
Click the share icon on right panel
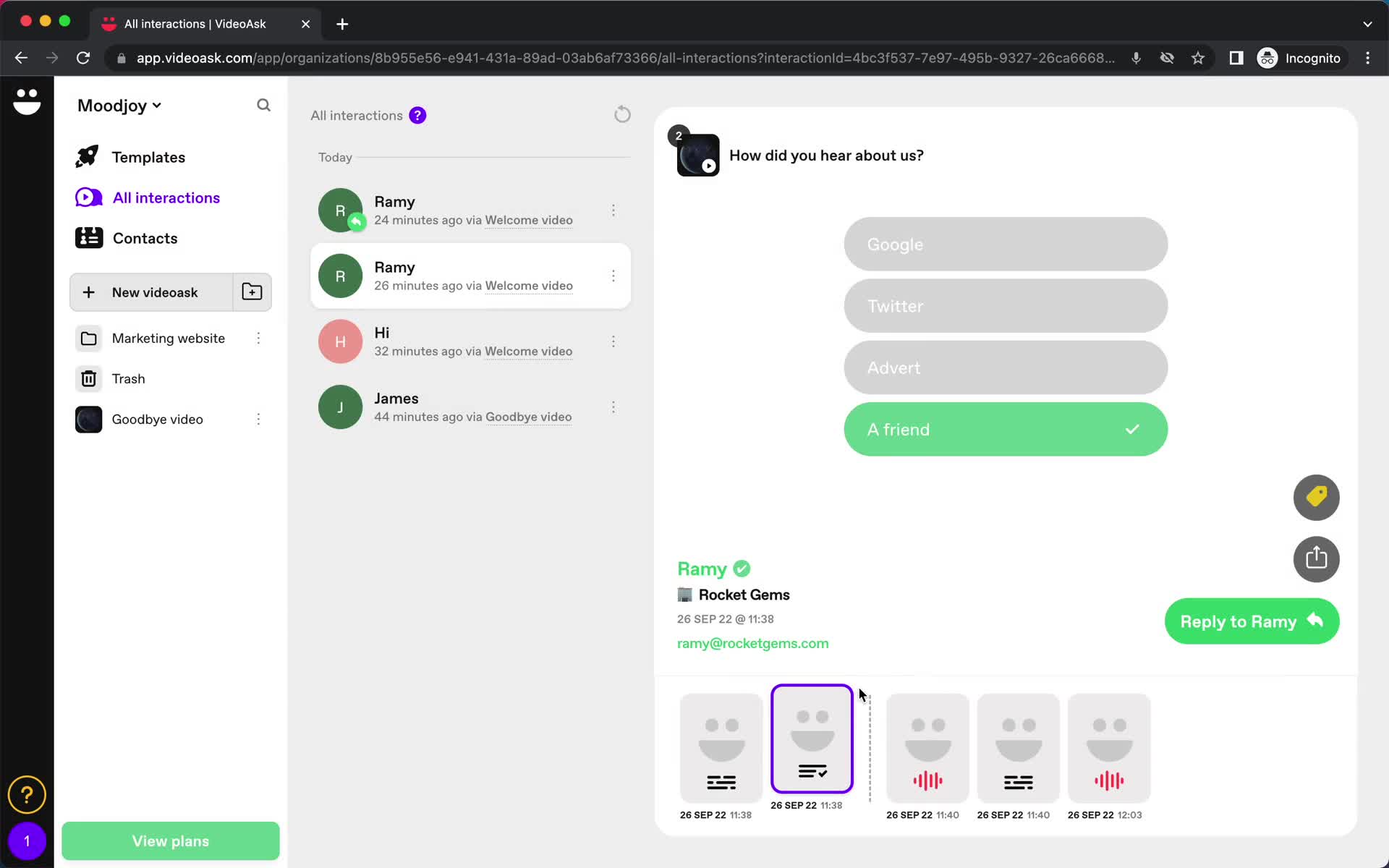click(x=1316, y=559)
